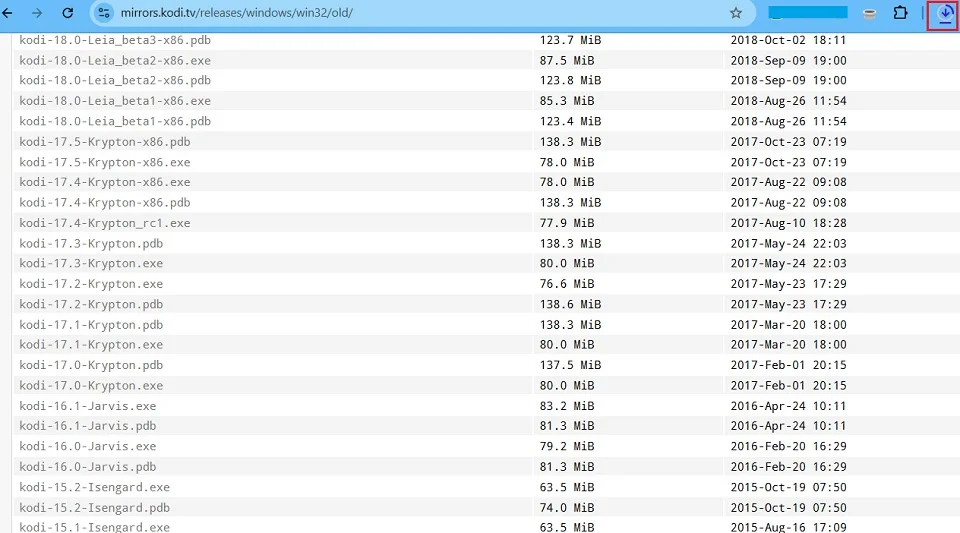This screenshot has height=533, width=960.
Task: Go back to the previous page
Action: (7, 13)
